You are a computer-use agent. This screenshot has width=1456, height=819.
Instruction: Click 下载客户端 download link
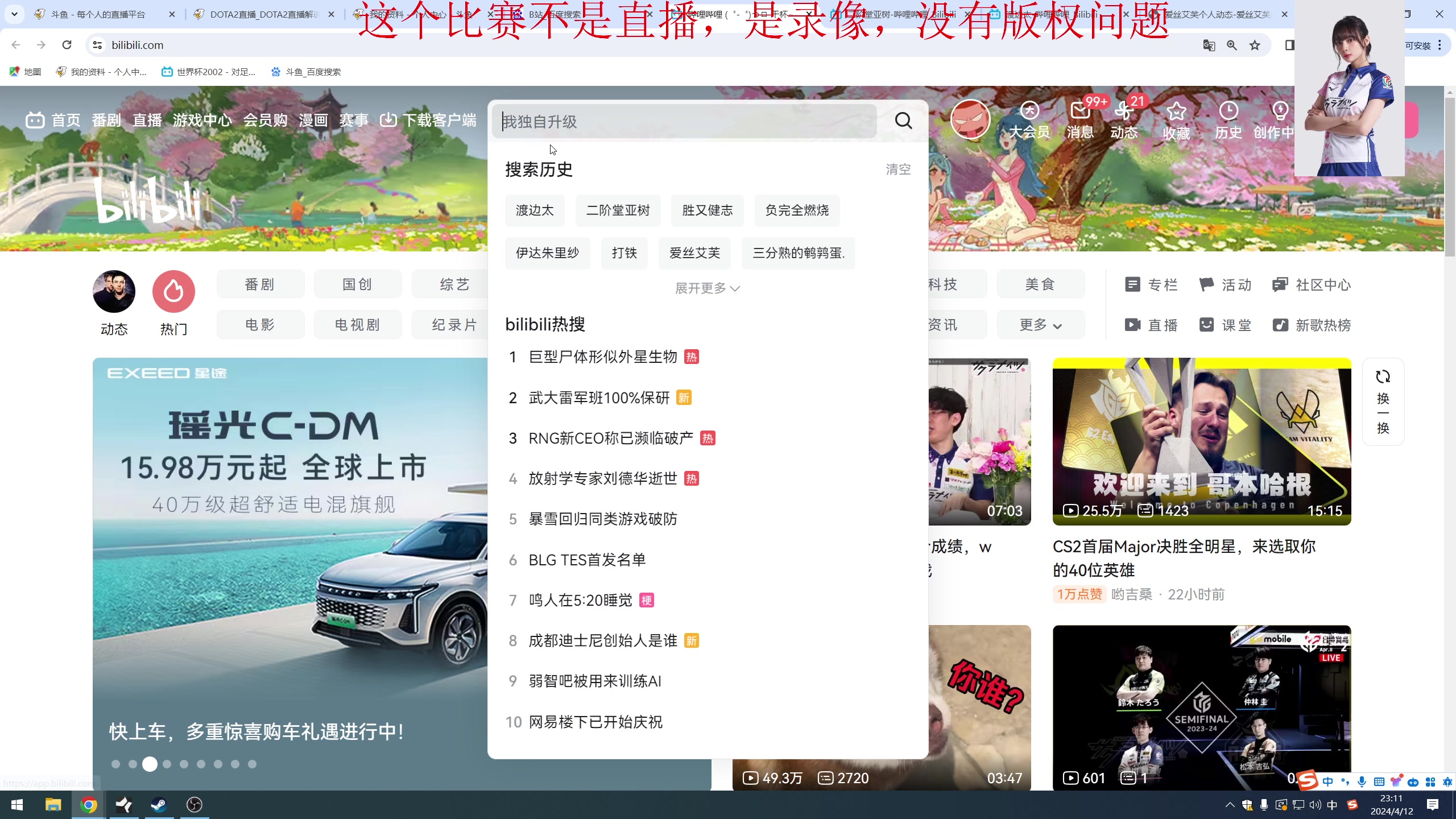click(x=428, y=120)
